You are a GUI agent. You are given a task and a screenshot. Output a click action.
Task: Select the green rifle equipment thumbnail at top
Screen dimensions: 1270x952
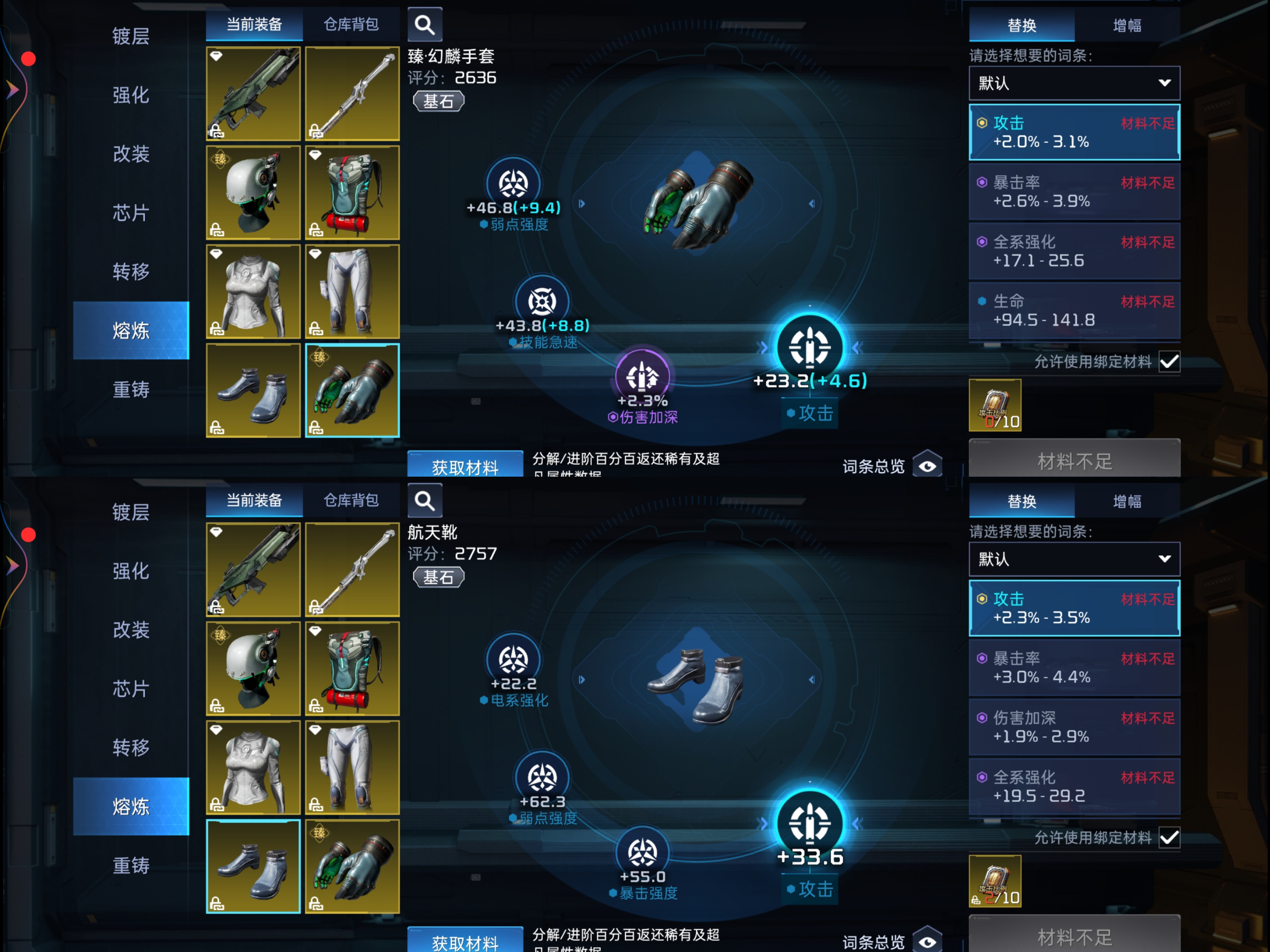pyautogui.click(x=253, y=94)
